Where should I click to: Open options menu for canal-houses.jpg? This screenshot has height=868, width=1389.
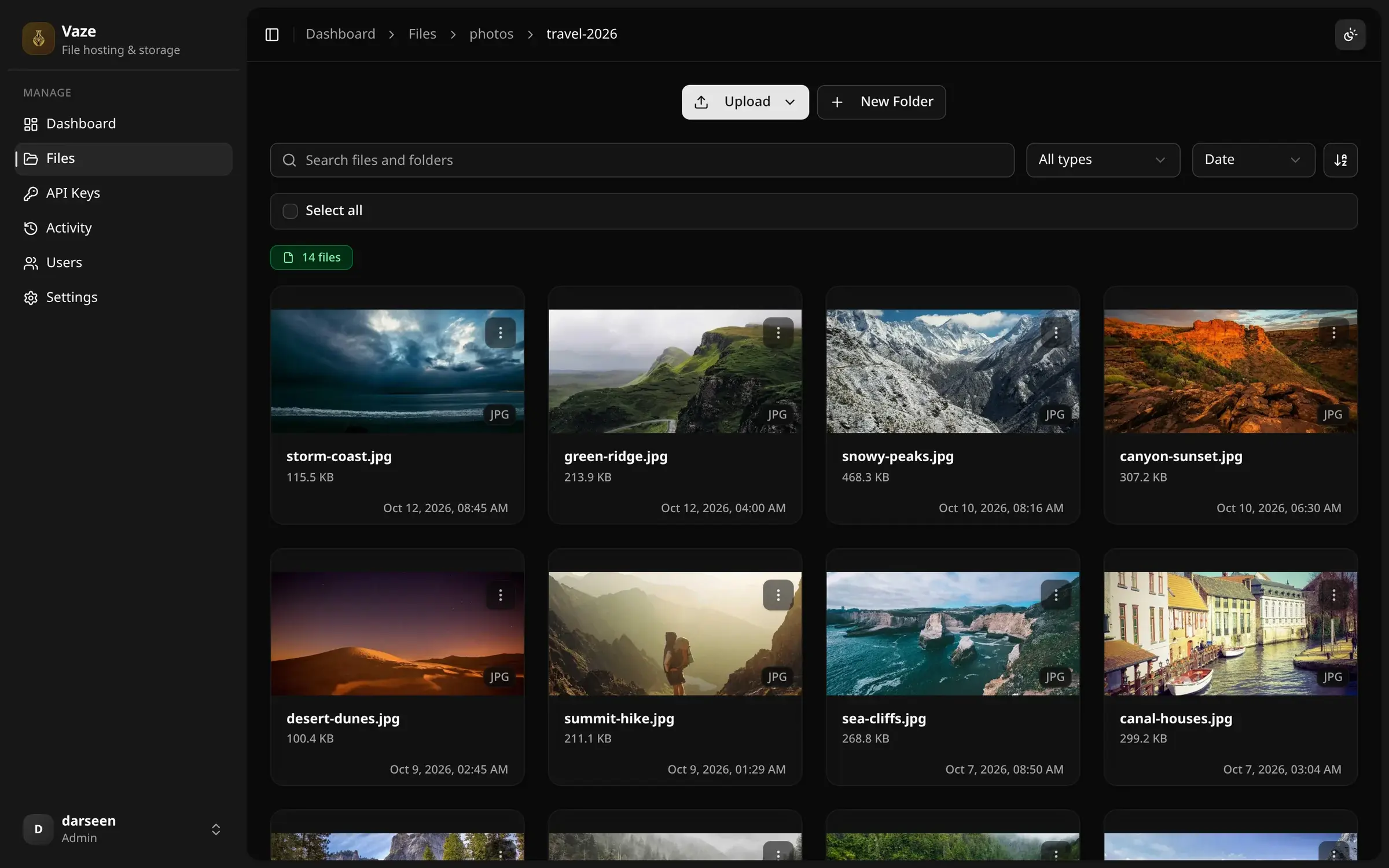coord(1333,595)
